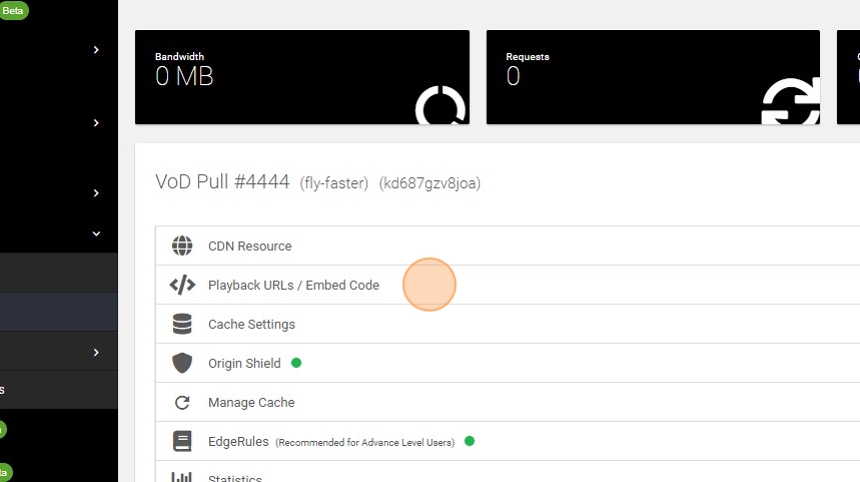Click the Requests 0 value
The width and height of the screenshot is (860, 482).
click(x=513, y=76)
